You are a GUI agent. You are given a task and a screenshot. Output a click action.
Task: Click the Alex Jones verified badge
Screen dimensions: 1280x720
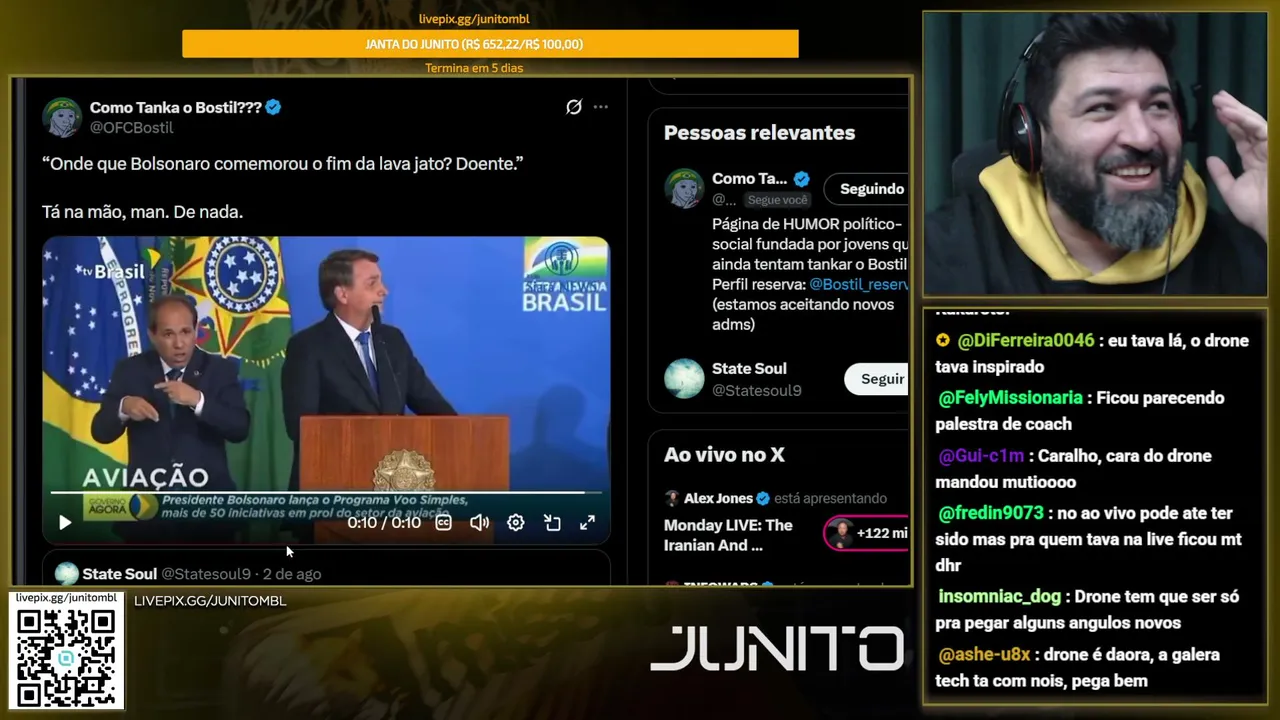tap(763, 498)
